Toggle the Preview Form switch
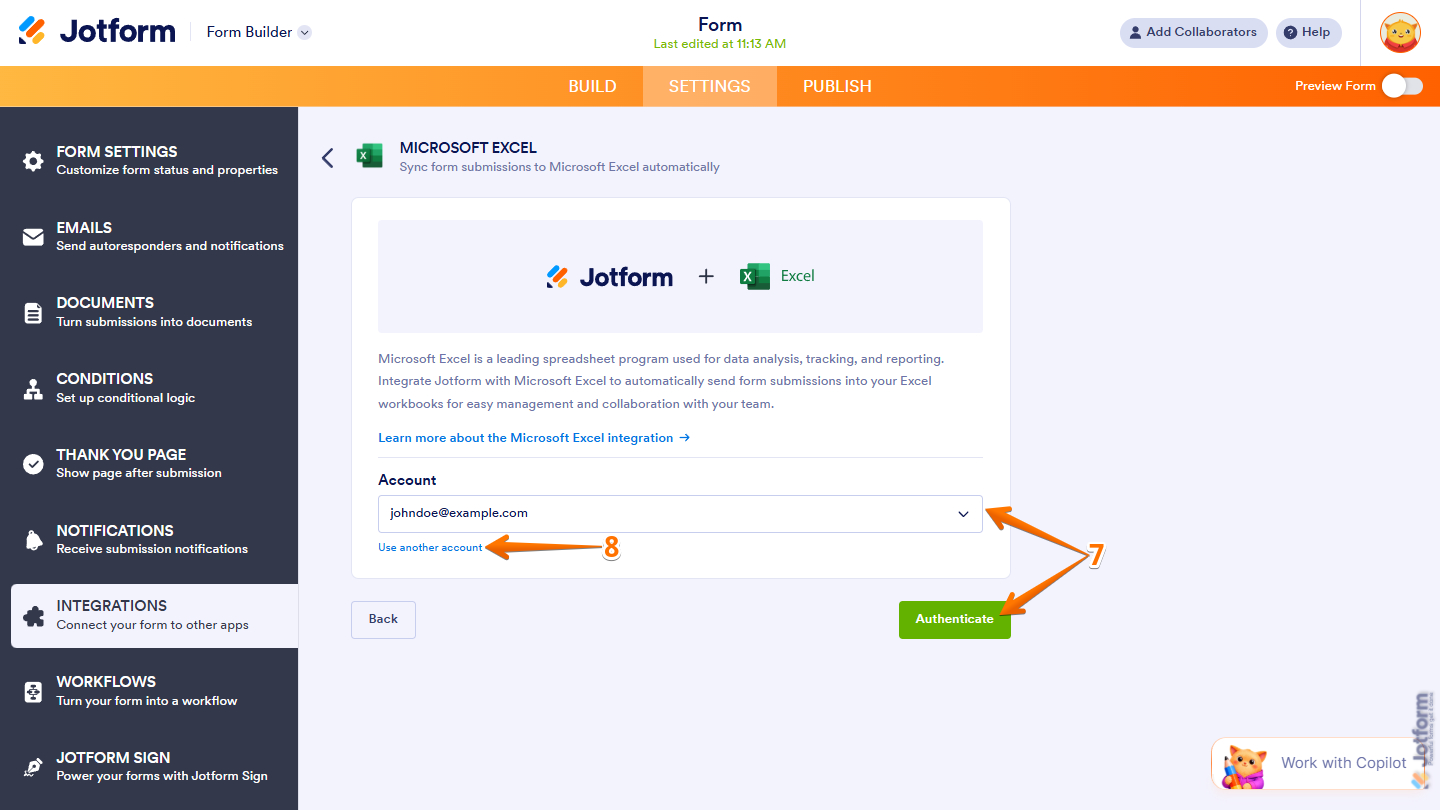1440x810 pixels. 1402,86
